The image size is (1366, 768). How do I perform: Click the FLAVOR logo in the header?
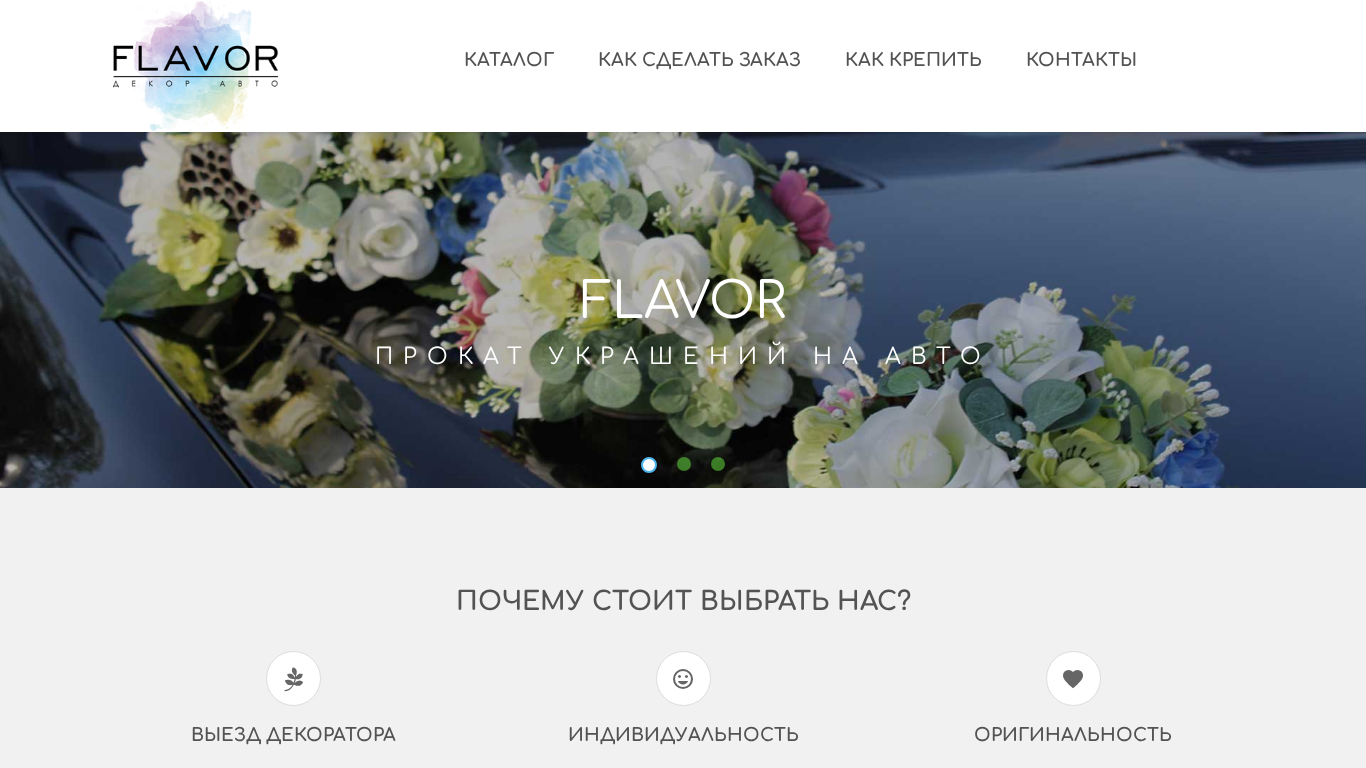click(x=196, y=65)
